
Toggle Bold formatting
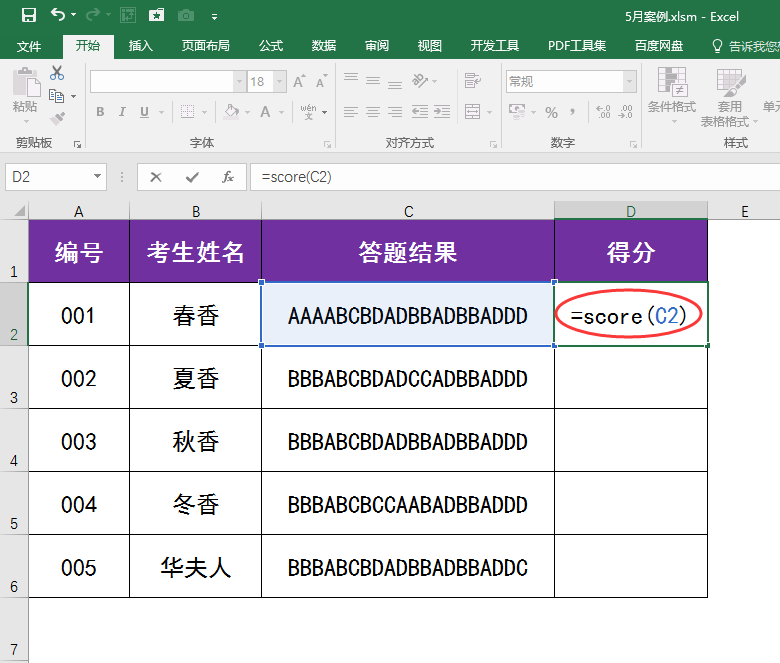coord(100,112)
